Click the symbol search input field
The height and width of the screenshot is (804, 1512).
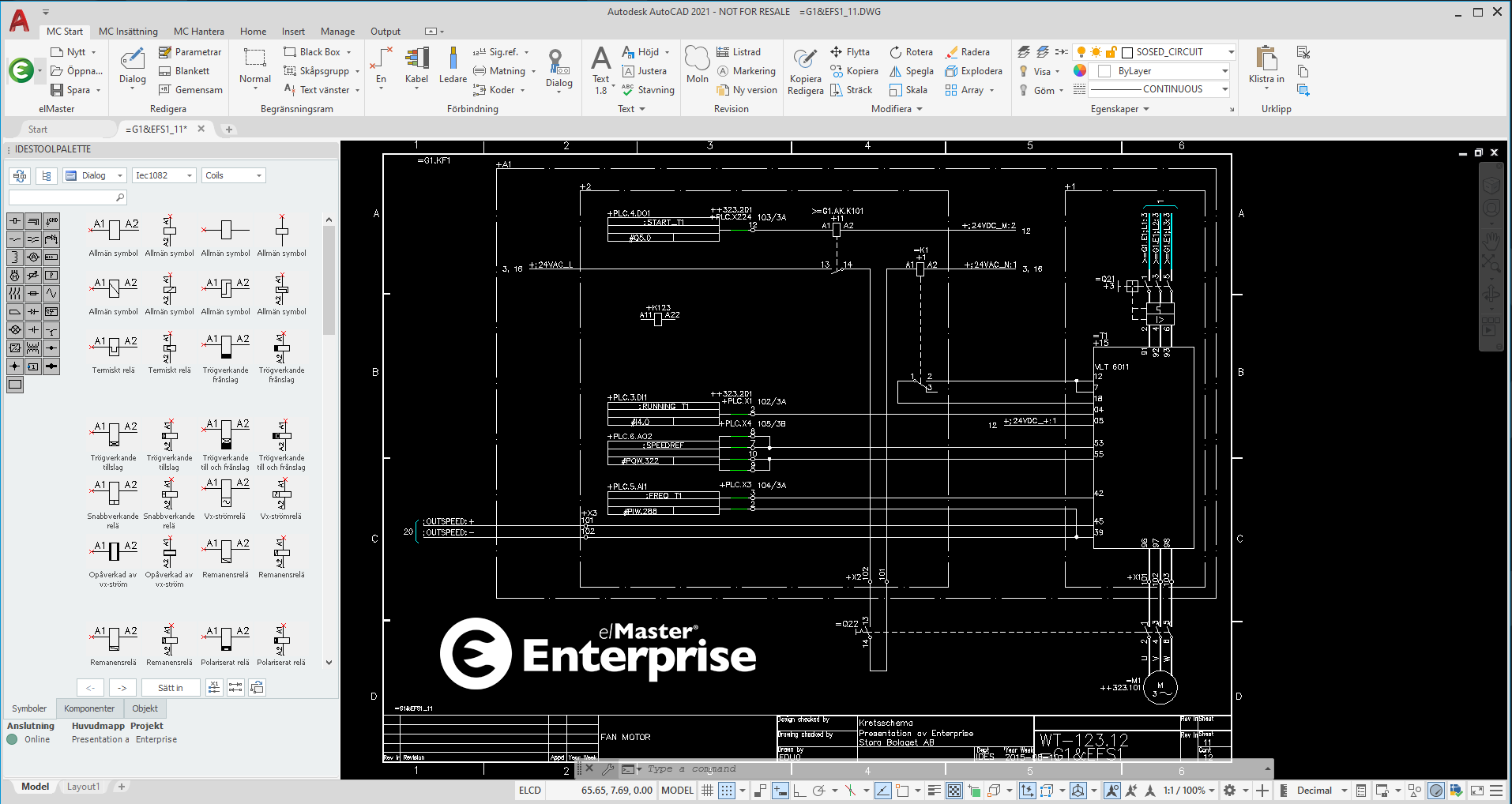[x=67, y=197]
